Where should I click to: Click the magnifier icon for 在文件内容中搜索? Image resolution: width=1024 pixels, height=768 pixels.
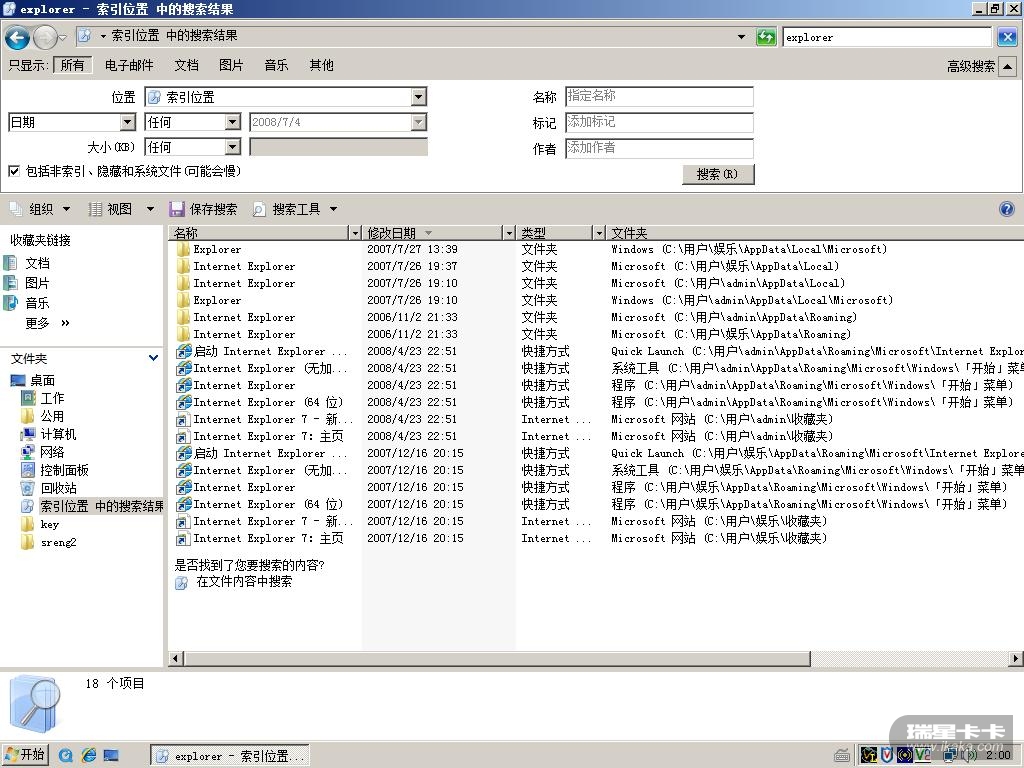coord(182,583)
